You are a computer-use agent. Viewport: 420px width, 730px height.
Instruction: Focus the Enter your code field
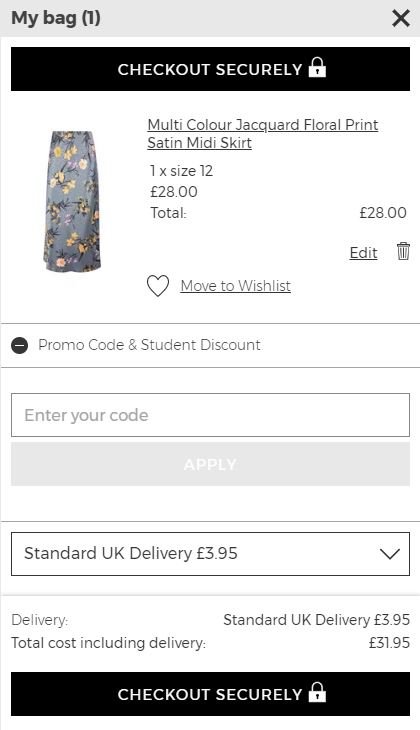pyautogui.click(x=210, y=415)
